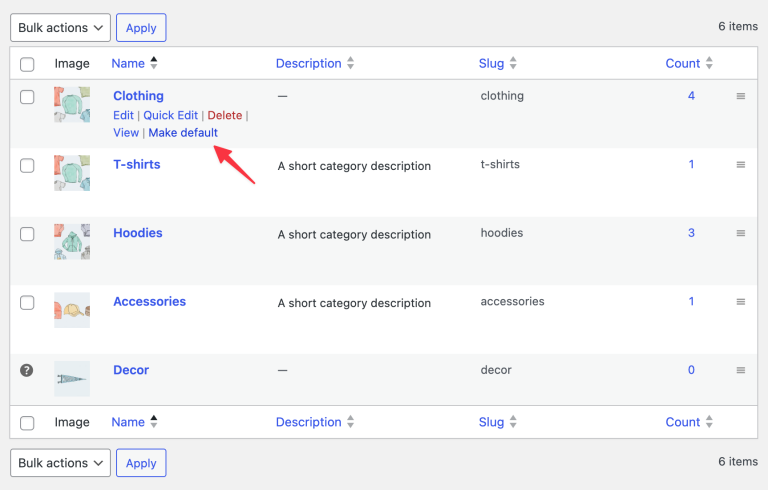Image resolution: width=768 pixels, height=490 pixels.
Task: Sort by the top Description column arrows
Action: 350,63
